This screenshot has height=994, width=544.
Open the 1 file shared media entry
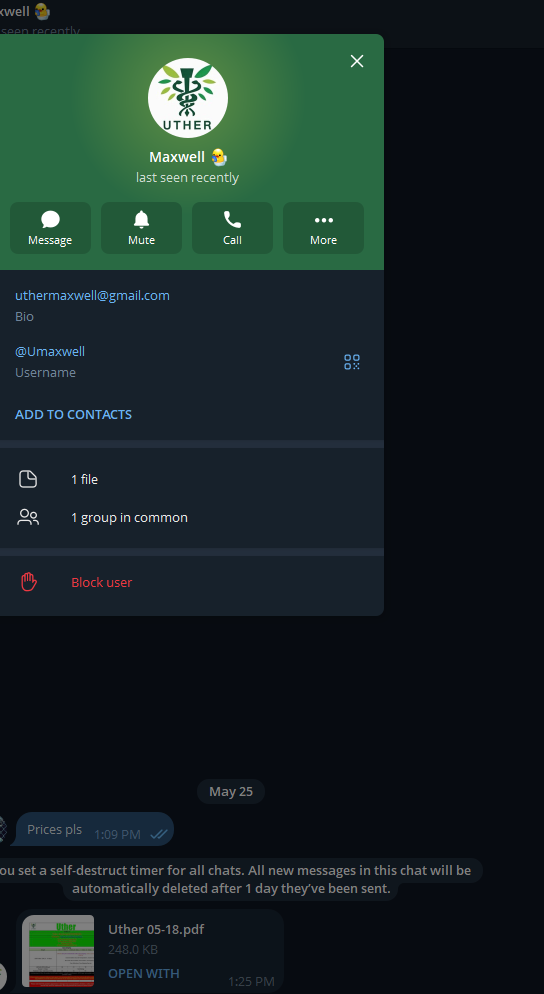coord(191,479)
